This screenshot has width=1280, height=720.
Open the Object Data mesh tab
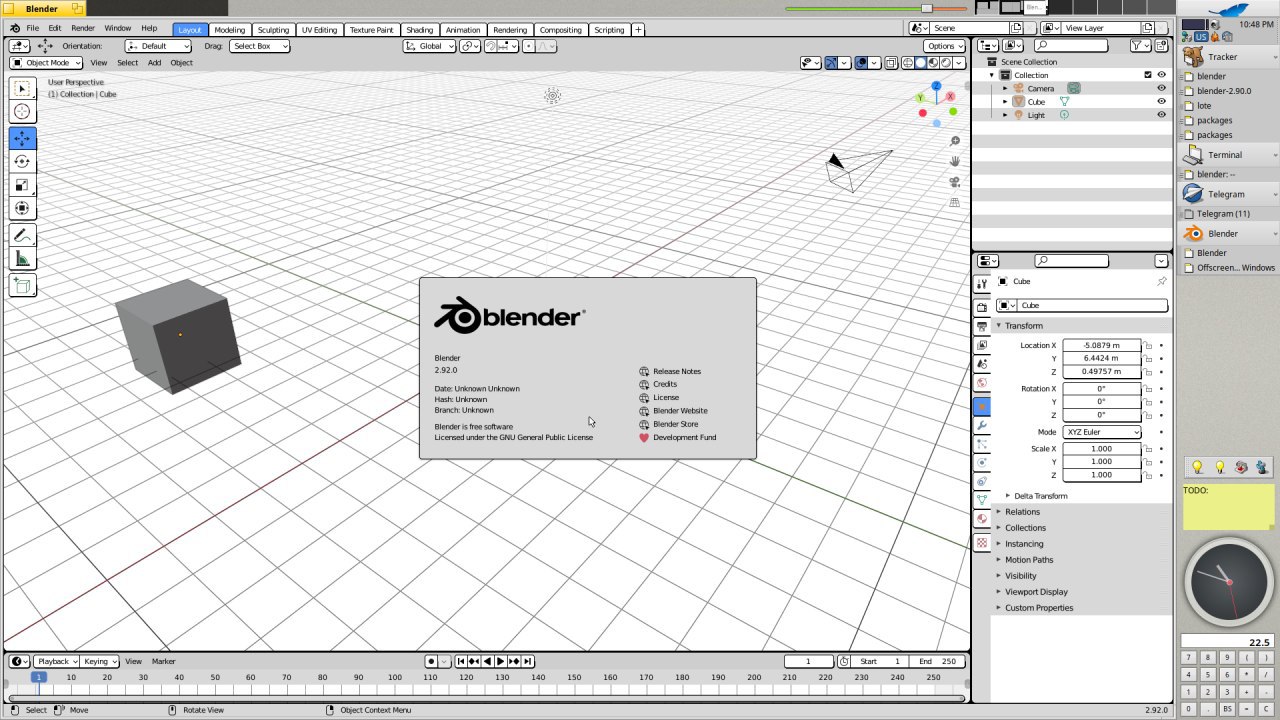982,499
